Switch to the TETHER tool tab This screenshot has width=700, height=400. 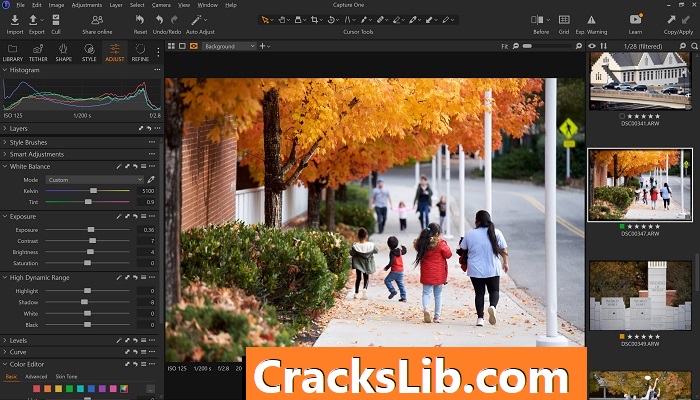coord(38,52)
